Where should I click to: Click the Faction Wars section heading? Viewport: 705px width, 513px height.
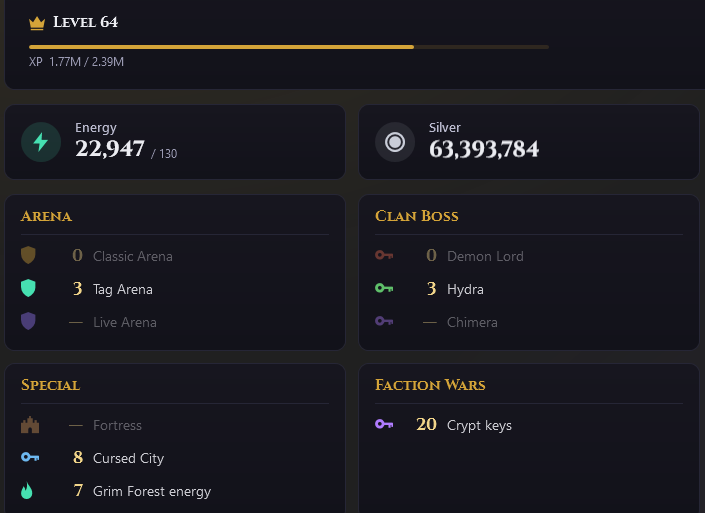[430, 385]
